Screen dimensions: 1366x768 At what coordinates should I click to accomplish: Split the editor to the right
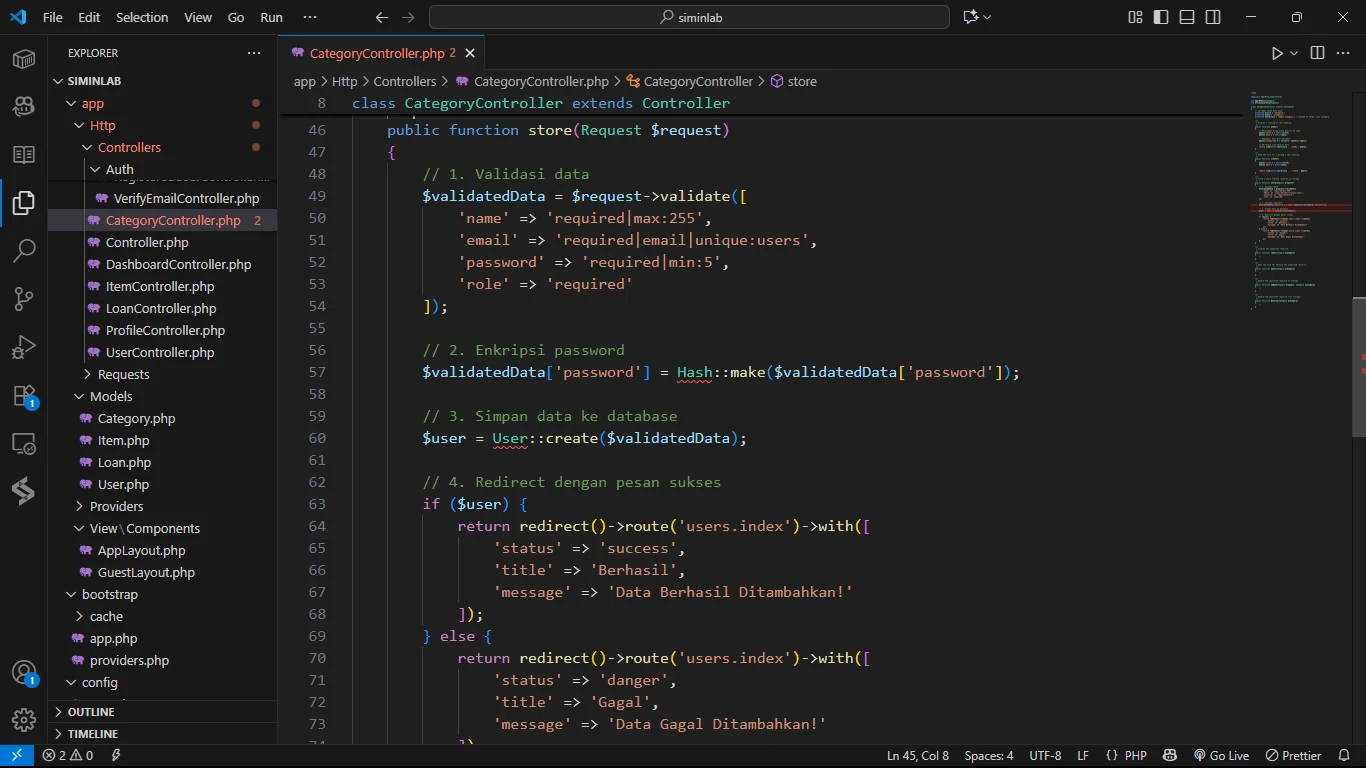(x=1317, y=53)
